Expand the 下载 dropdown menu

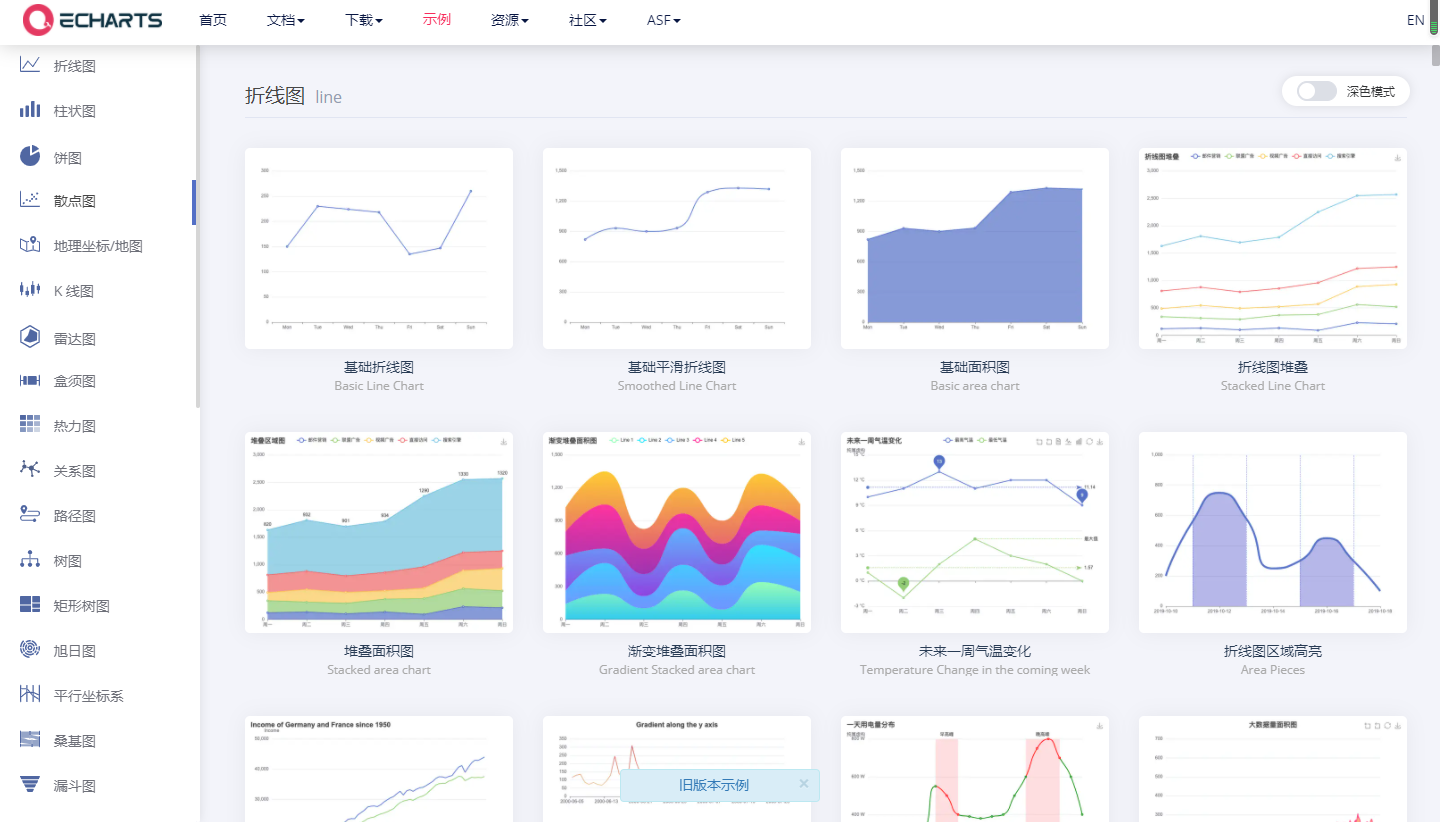point(364,20)
